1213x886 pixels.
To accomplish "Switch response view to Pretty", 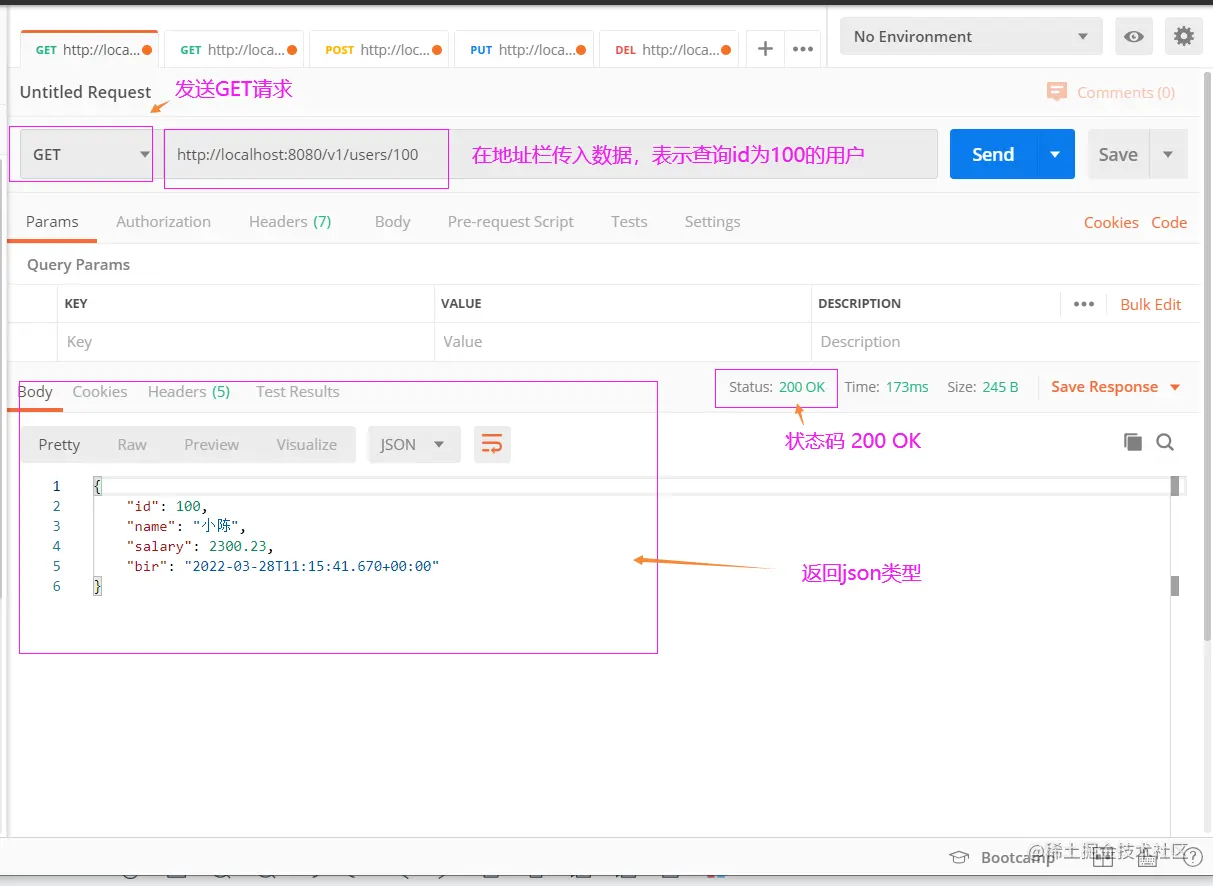I will tap(59, 444).
